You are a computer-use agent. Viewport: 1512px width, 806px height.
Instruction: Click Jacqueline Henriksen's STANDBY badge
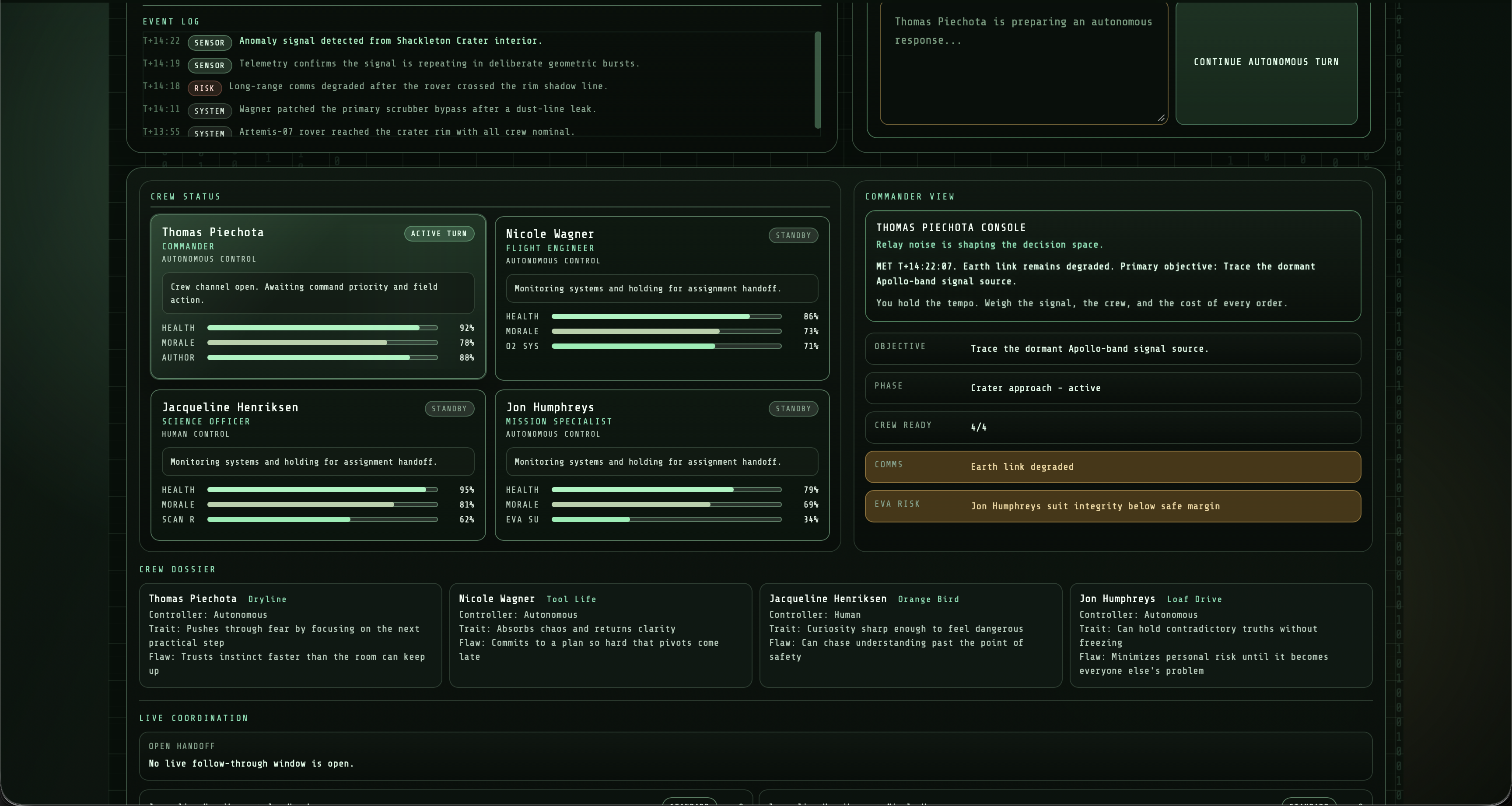pyautogui.click(x=449, y=409)
